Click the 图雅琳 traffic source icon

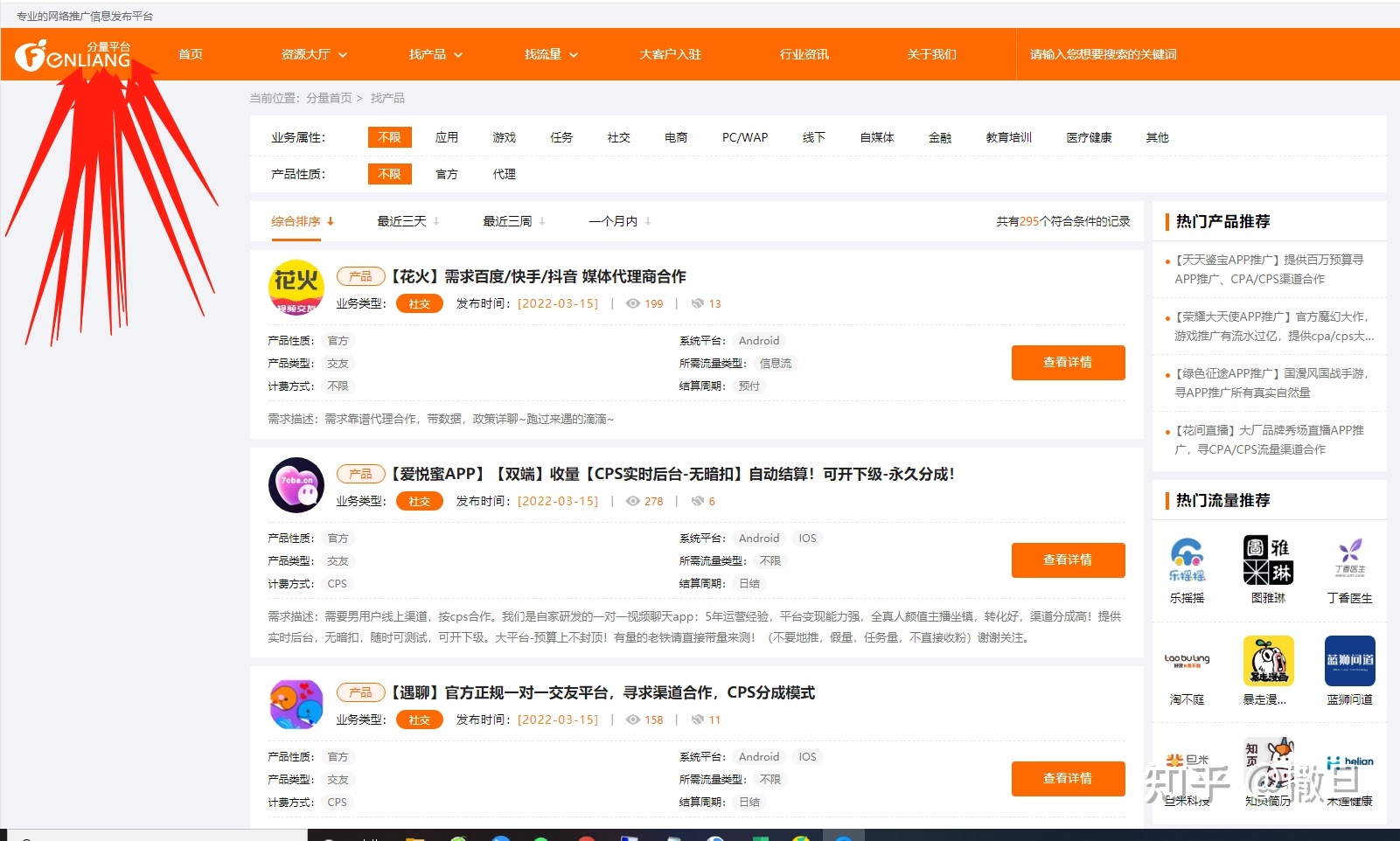pyautogui.click(x=1268, y=560)
